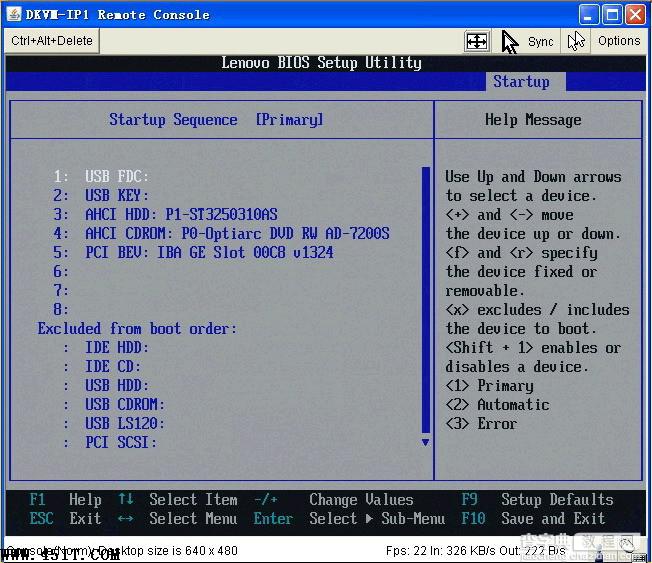Click the Java icon in title bar

tap(14, 15)
